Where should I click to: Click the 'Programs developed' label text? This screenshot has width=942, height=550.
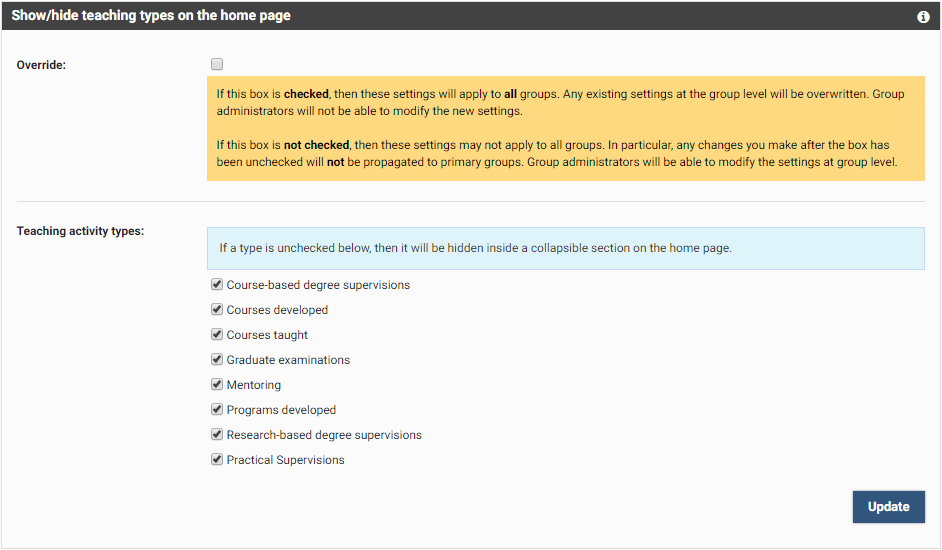(281, 410)
